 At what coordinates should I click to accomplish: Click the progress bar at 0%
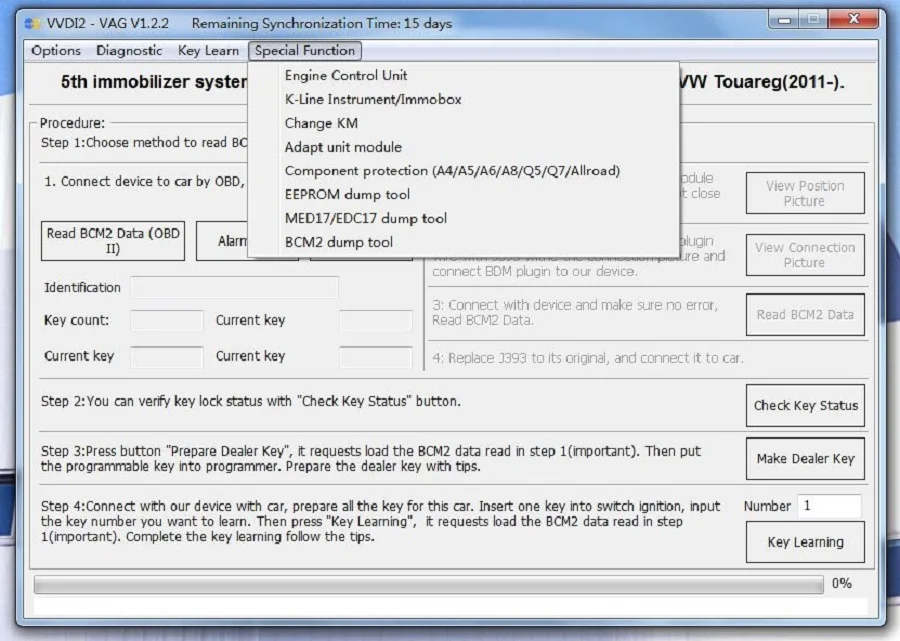(x=428, y=584)
